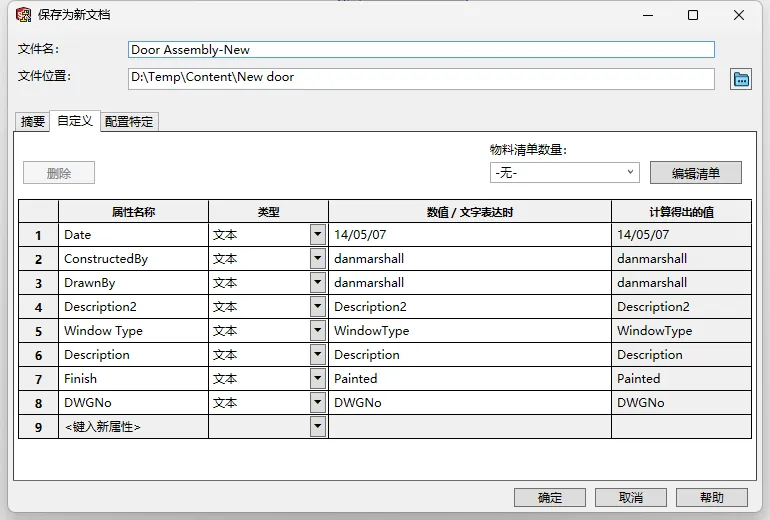770x520 pixels.
Task: Click the browse folder icon beside file location
Action: (x=741, y=79)
